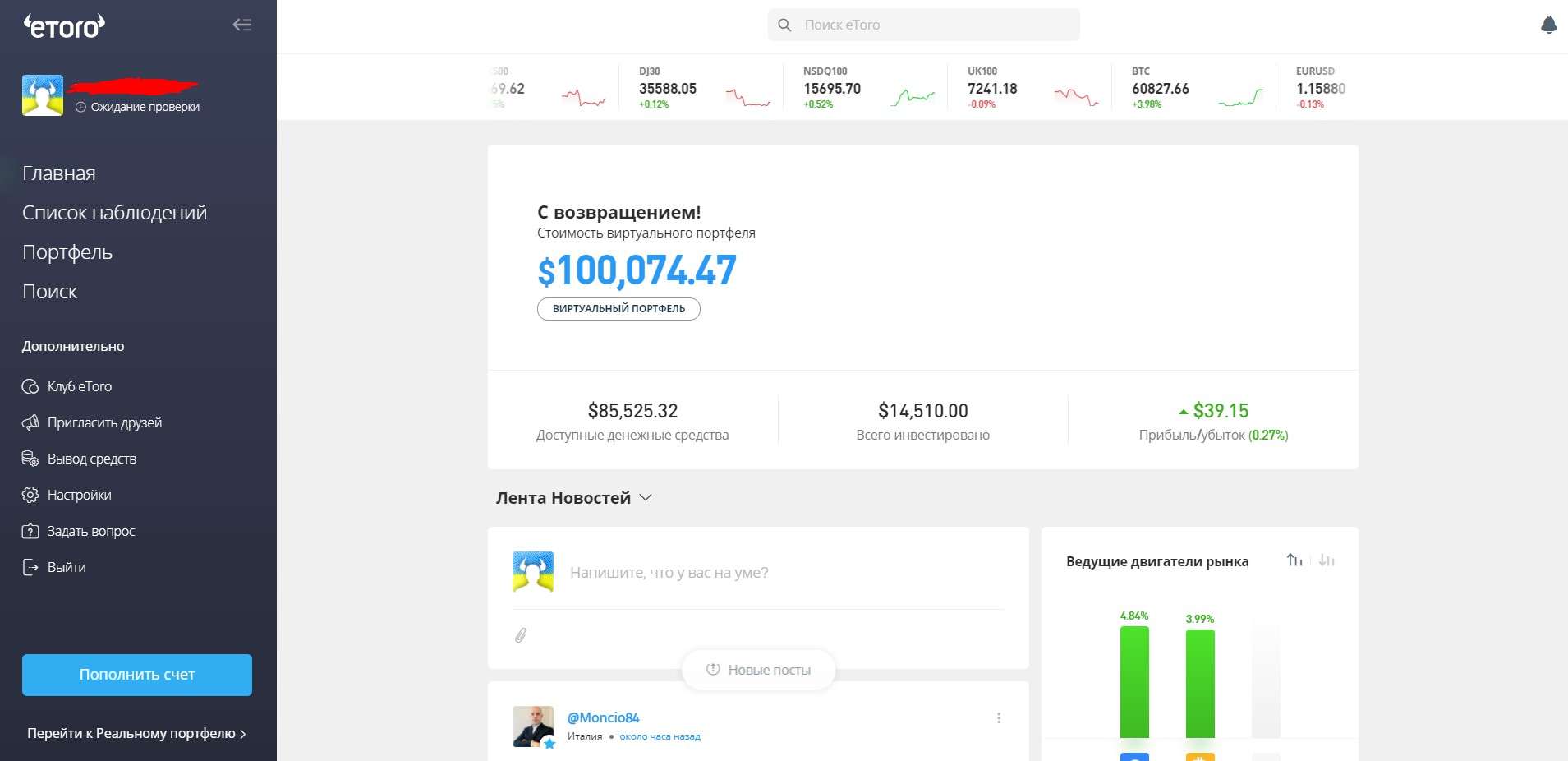Click the search magnifier icon
The width and height of the screenshot is (1568, 761).
coord(784,25)
